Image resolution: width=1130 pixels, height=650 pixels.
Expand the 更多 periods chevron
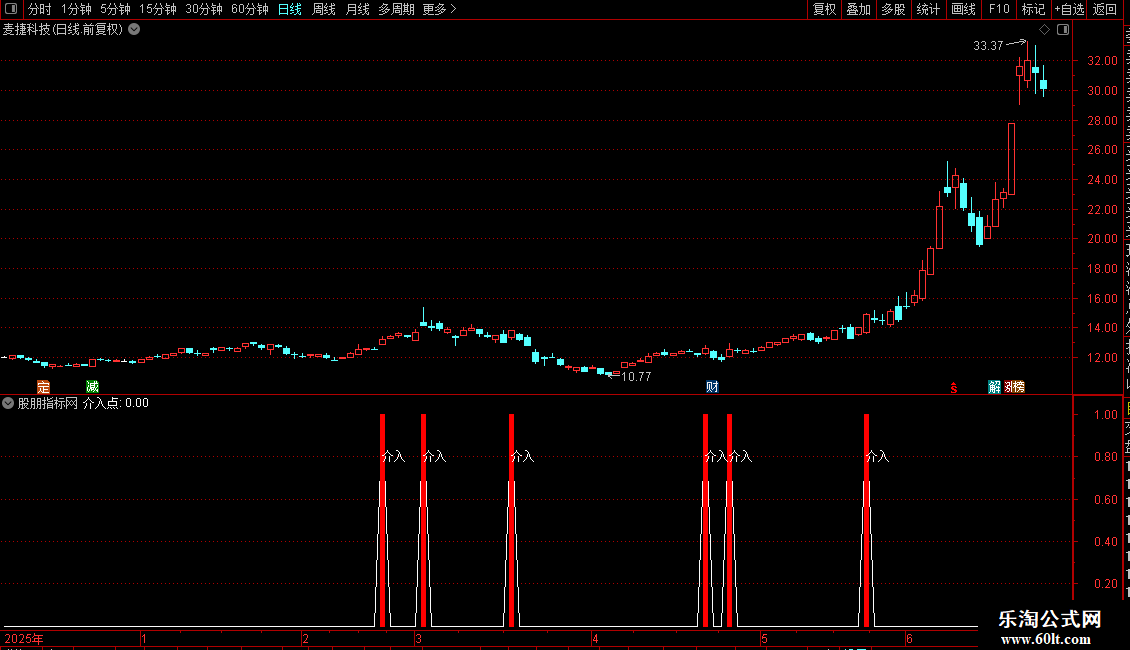point(453,9)
